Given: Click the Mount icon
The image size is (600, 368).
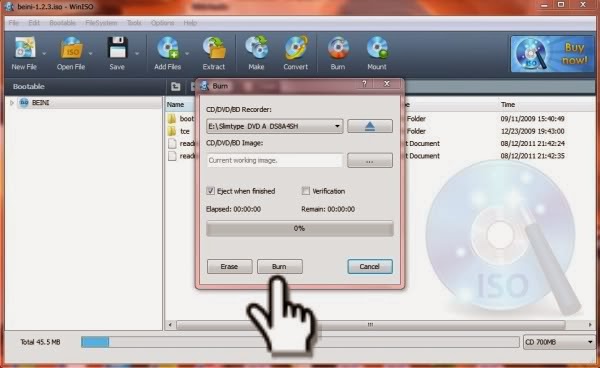Looking at the screenshot, I should click(x=377, y=48).
